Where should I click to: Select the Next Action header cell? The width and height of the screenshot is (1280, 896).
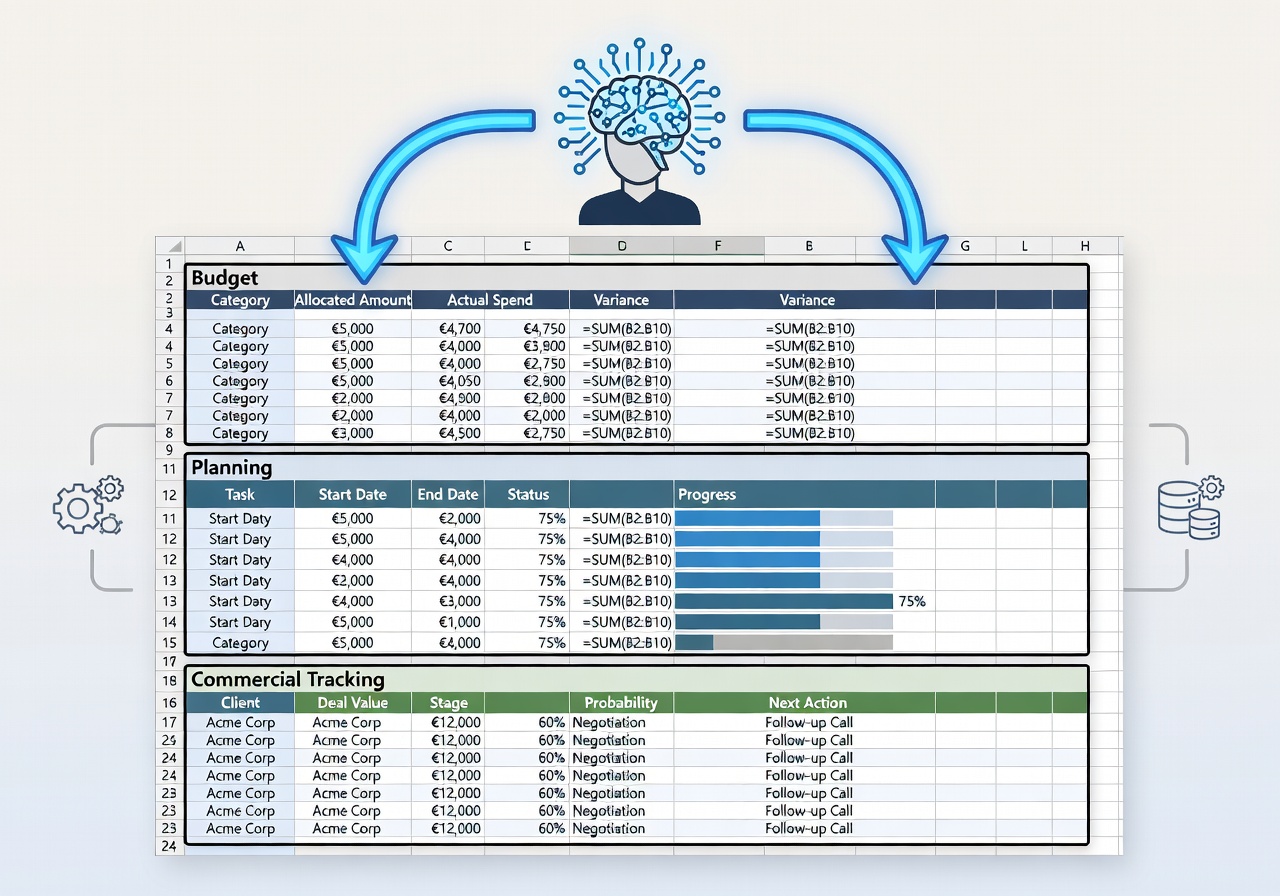(x=807, y=703)
